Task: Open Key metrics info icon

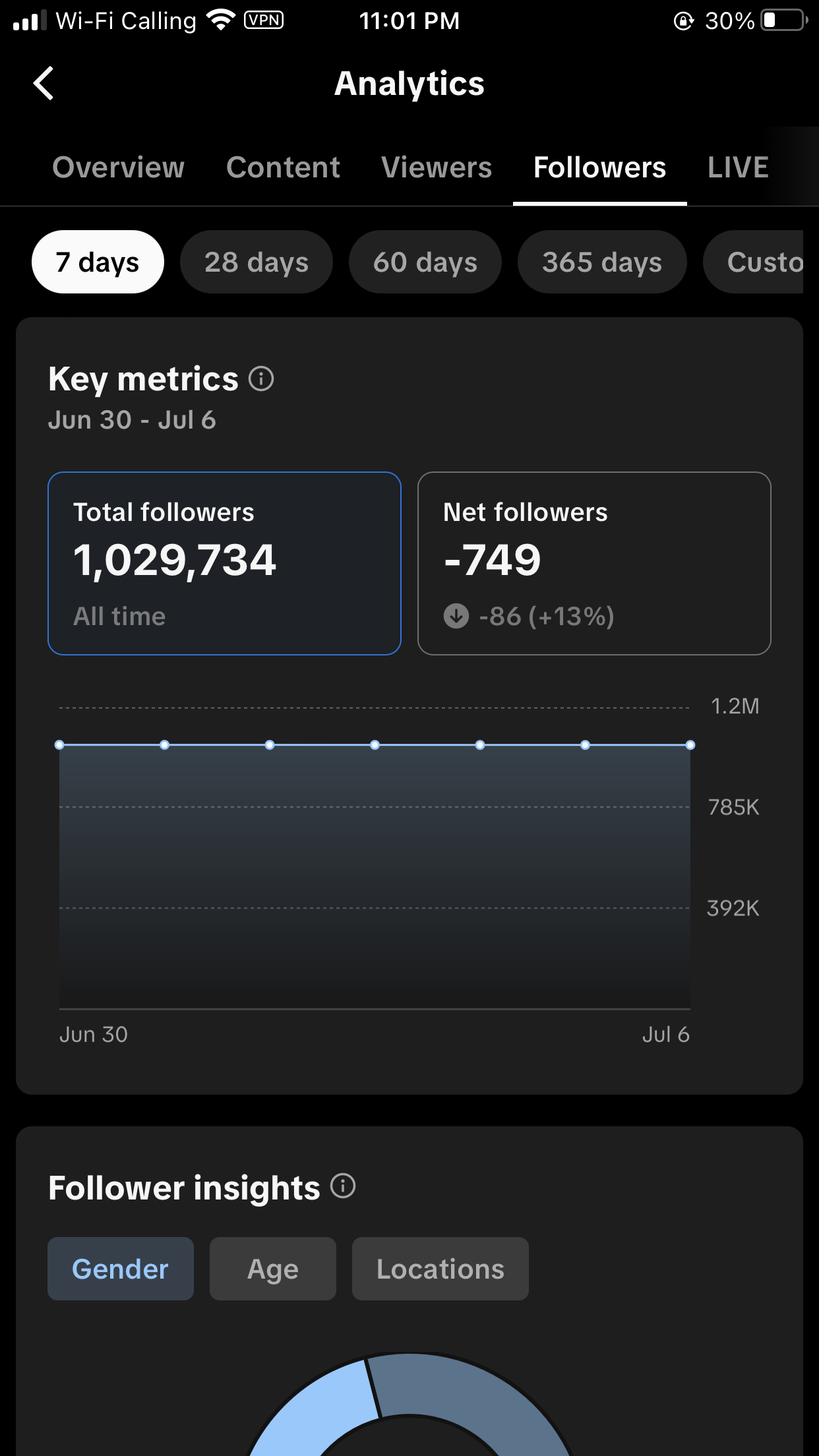Action: [x=261, y=379]
